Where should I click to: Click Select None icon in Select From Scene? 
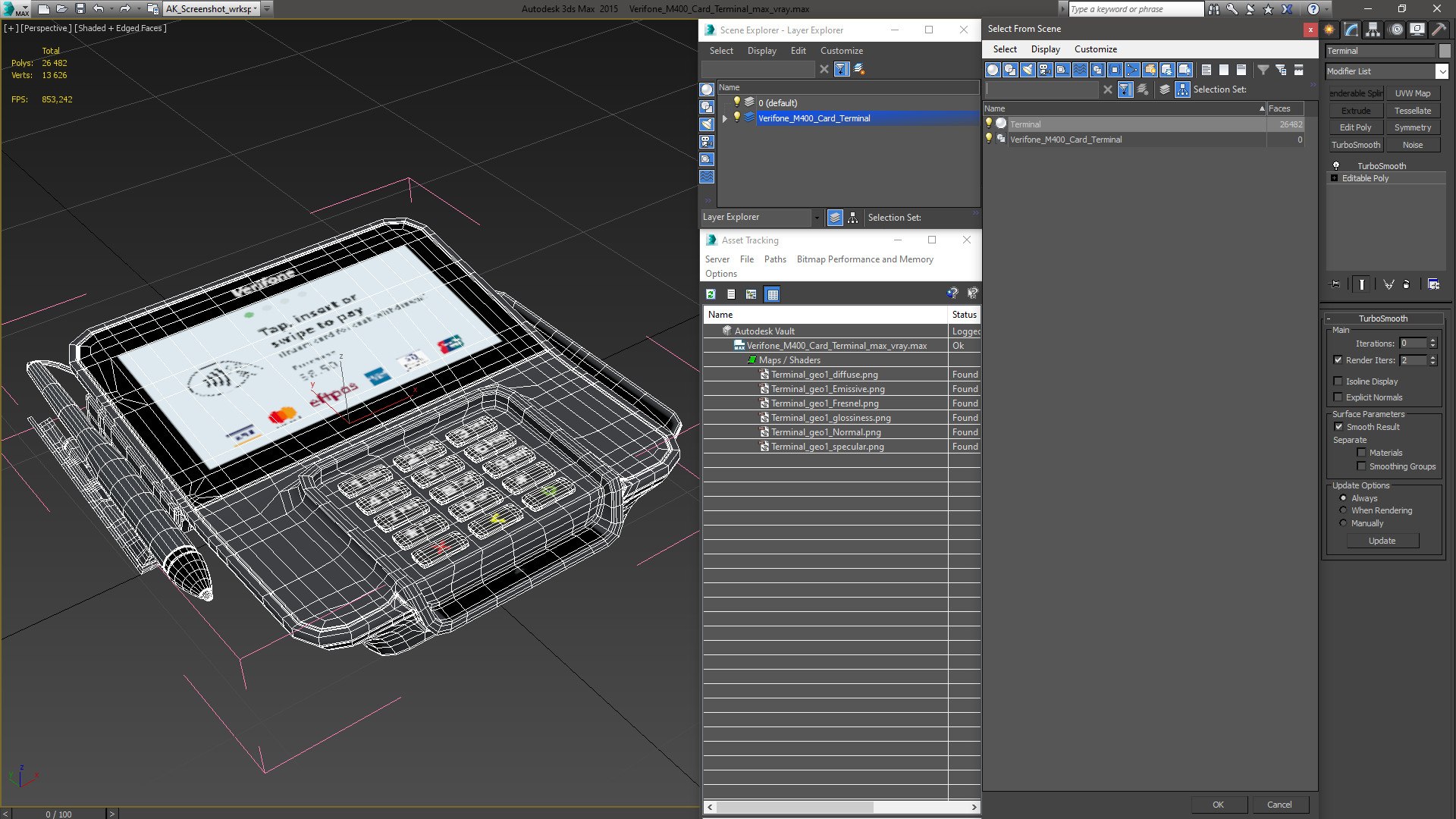pyautogui.click(x=1224, y=70)
